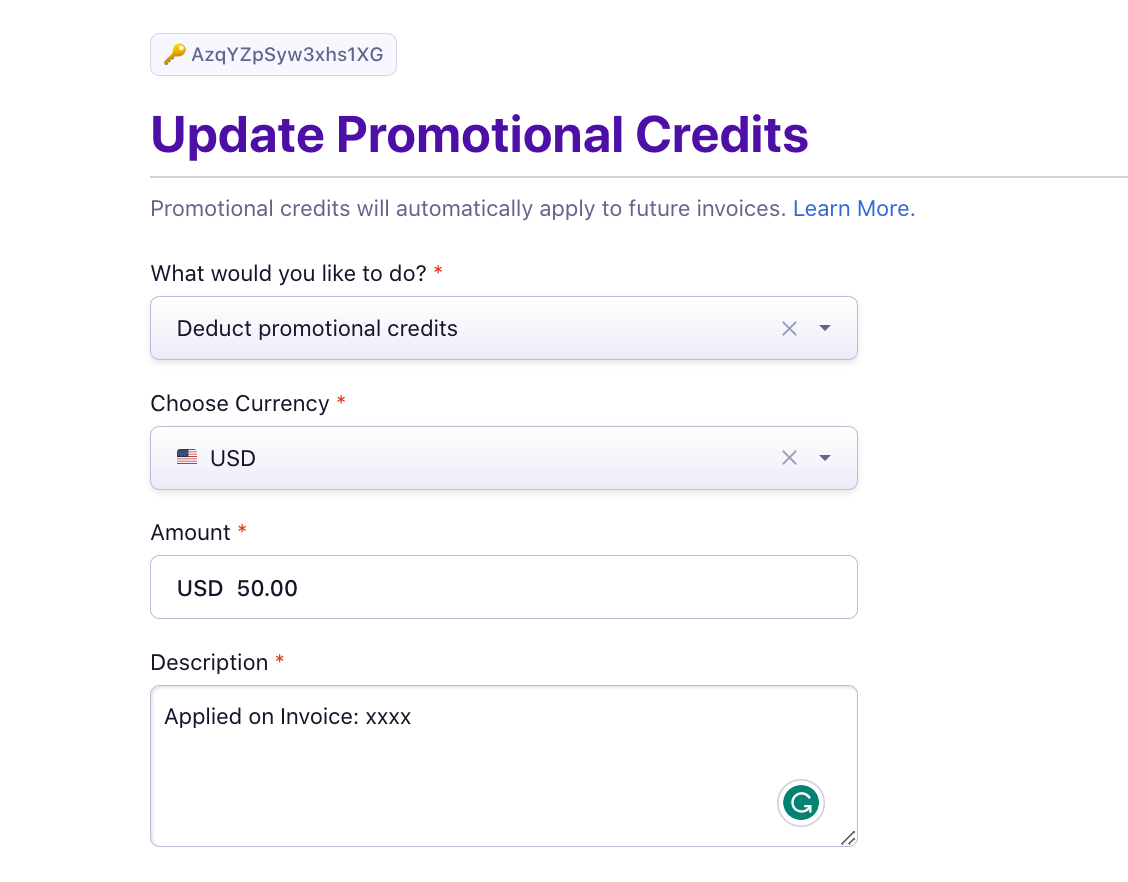This screenshot has width=1128, height=882.
Task: Click the AzqYZpSyw3xhs1XG key badge
Action: point(273,55)
